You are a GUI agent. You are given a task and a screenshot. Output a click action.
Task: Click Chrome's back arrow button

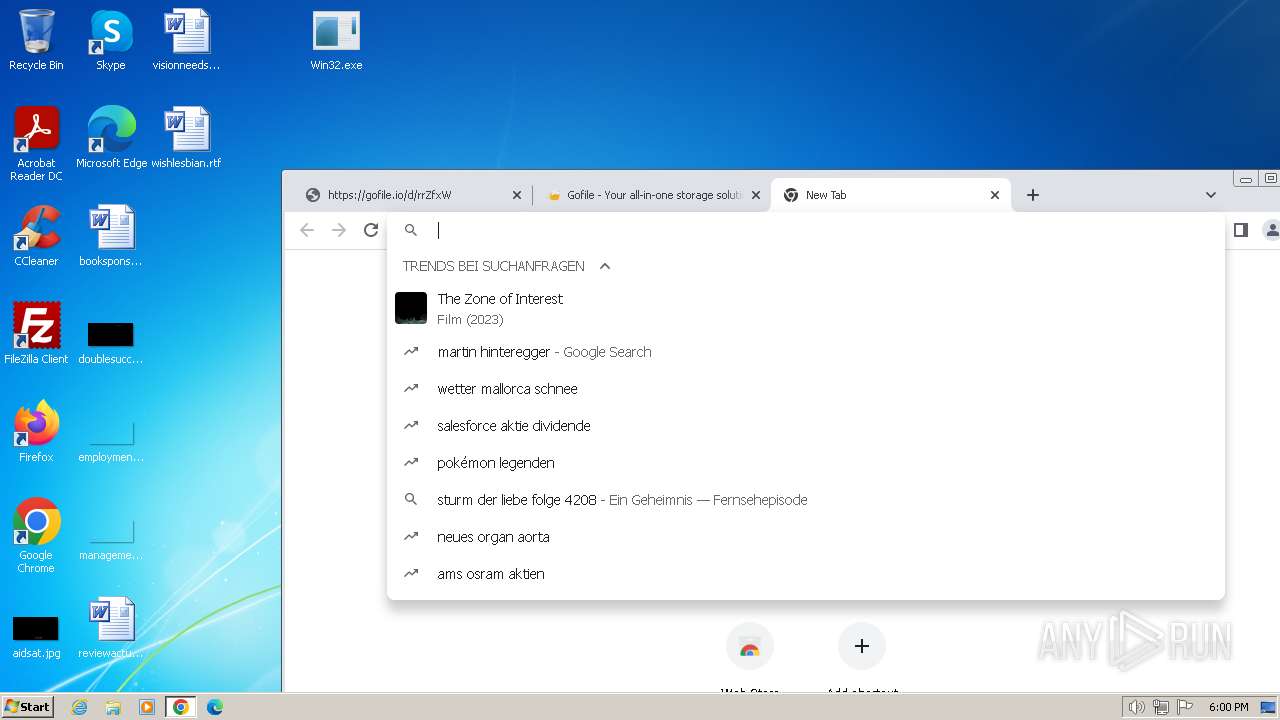coord(307,230)
